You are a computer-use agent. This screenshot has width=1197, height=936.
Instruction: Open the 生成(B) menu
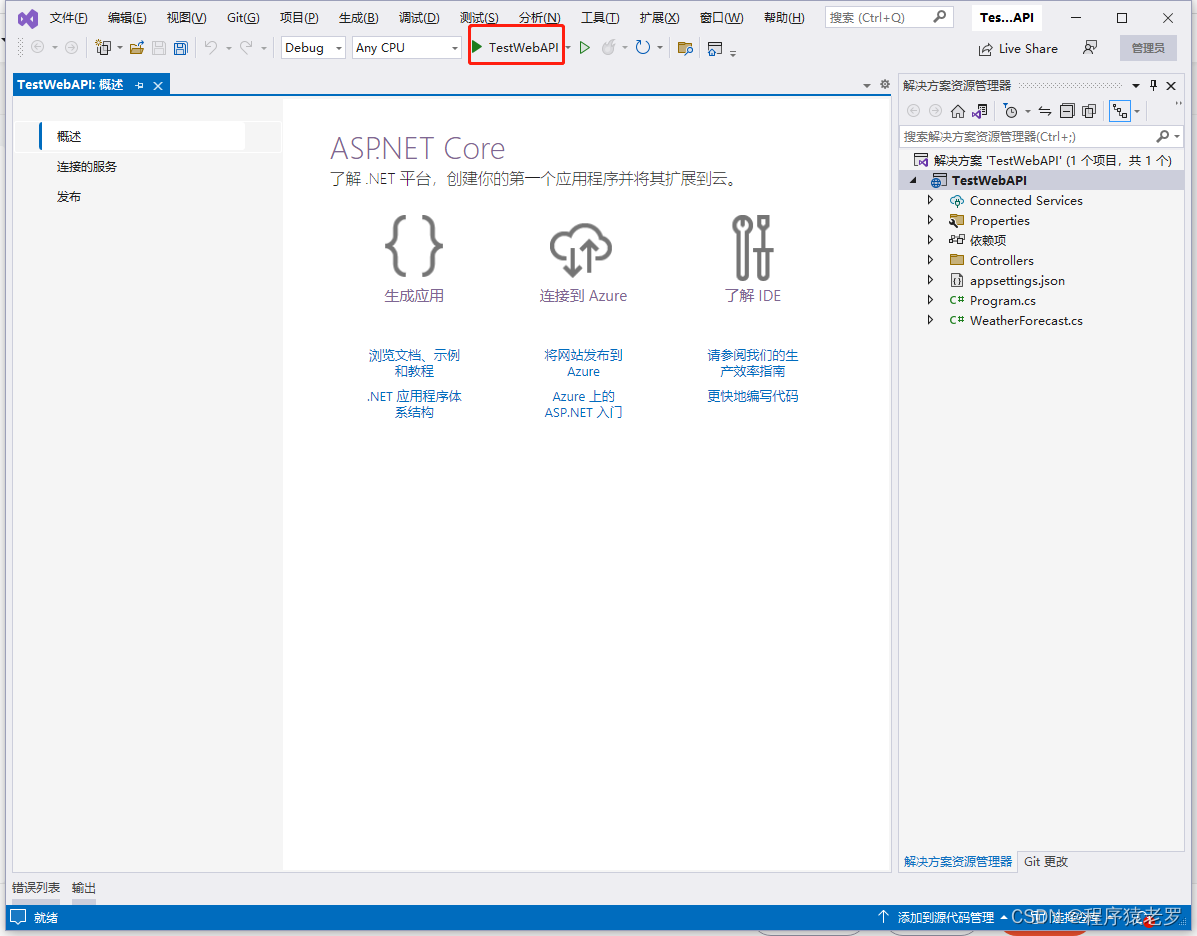[359, 18]
